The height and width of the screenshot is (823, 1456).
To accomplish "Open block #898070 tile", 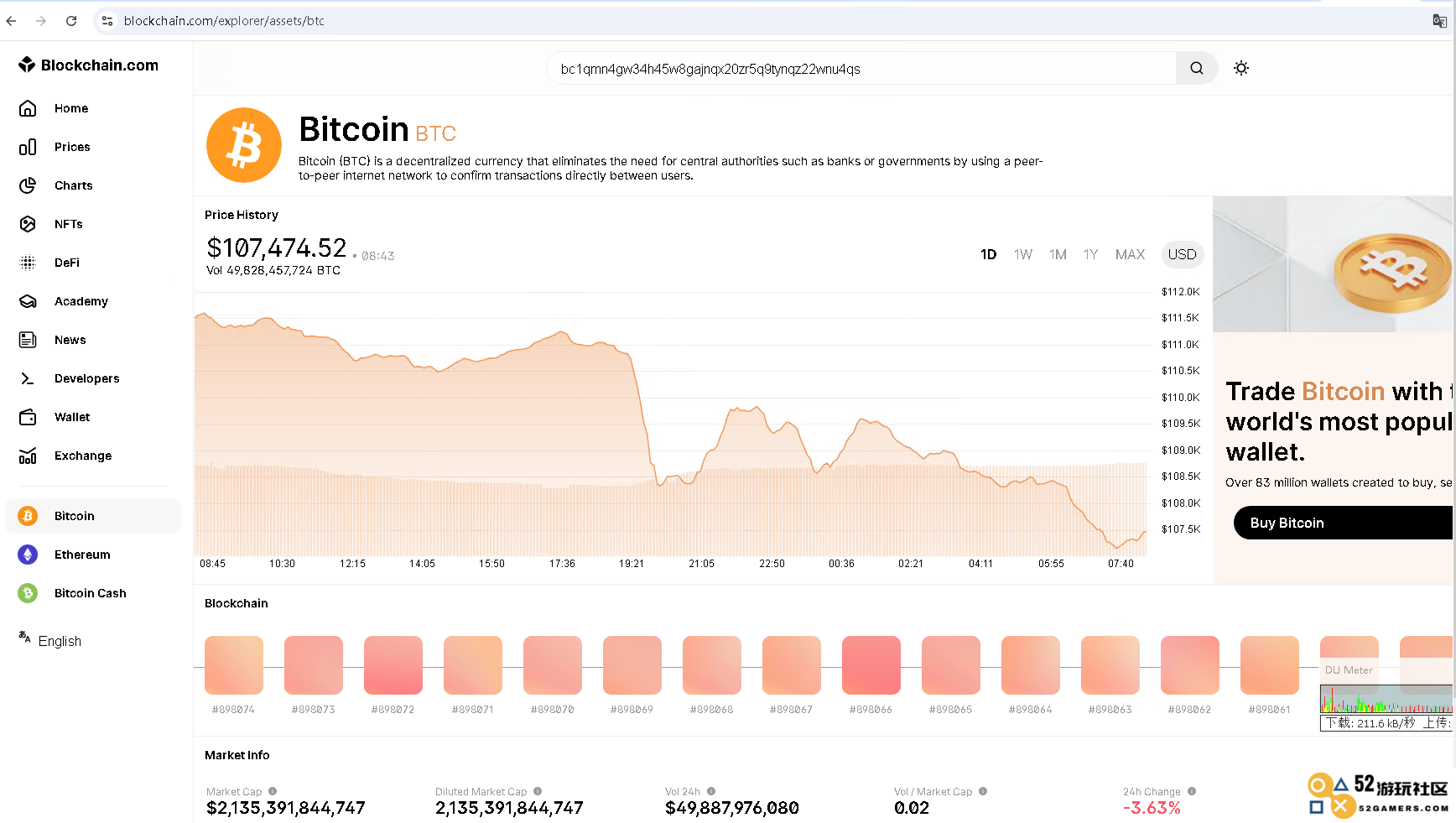I will (x=553, y=665).
